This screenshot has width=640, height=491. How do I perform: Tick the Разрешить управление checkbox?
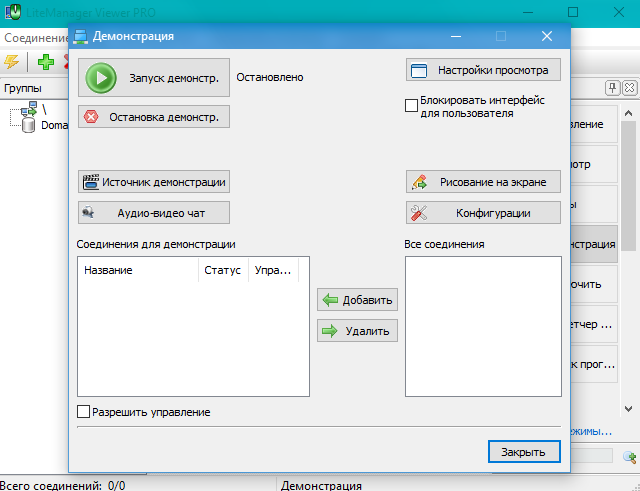point(84,411)
